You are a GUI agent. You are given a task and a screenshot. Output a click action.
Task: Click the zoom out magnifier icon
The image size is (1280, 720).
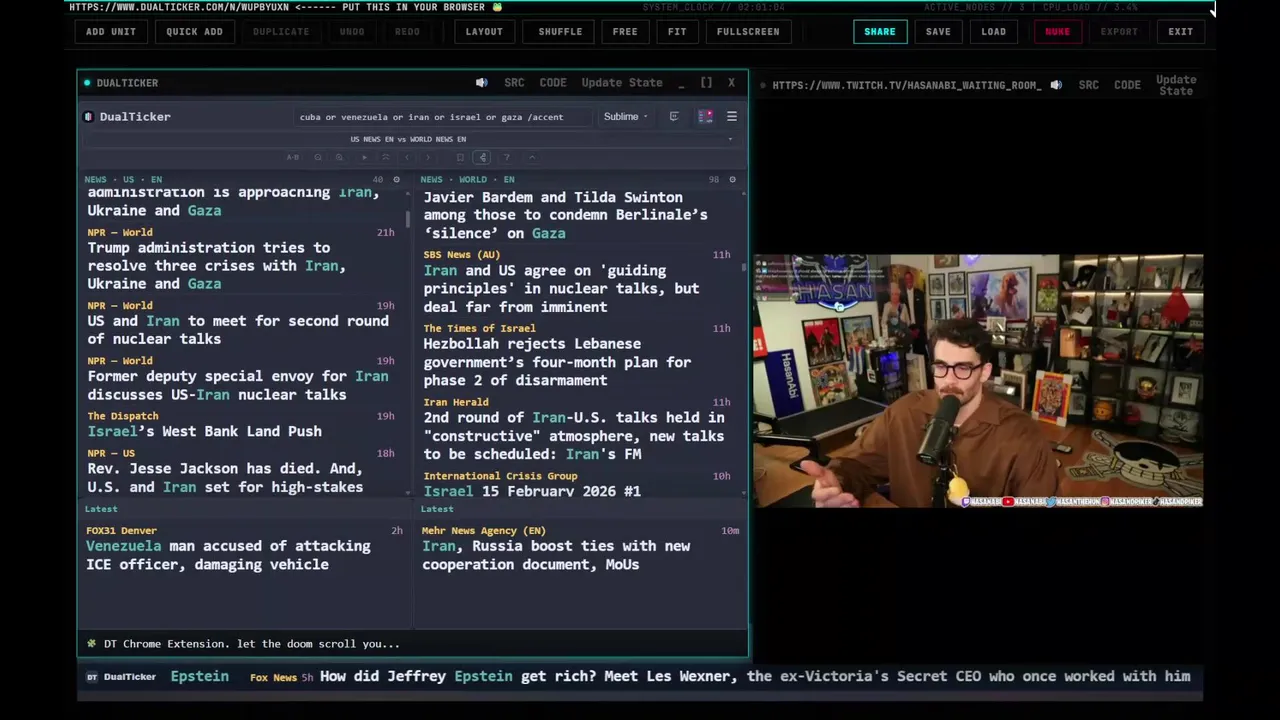[318, 157]
